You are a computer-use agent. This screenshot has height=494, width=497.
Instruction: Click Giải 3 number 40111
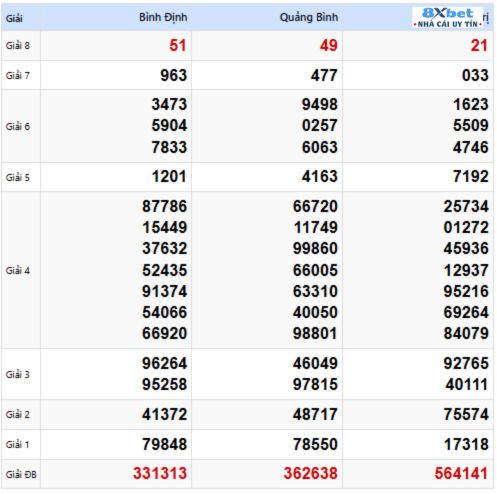(467, 384)
